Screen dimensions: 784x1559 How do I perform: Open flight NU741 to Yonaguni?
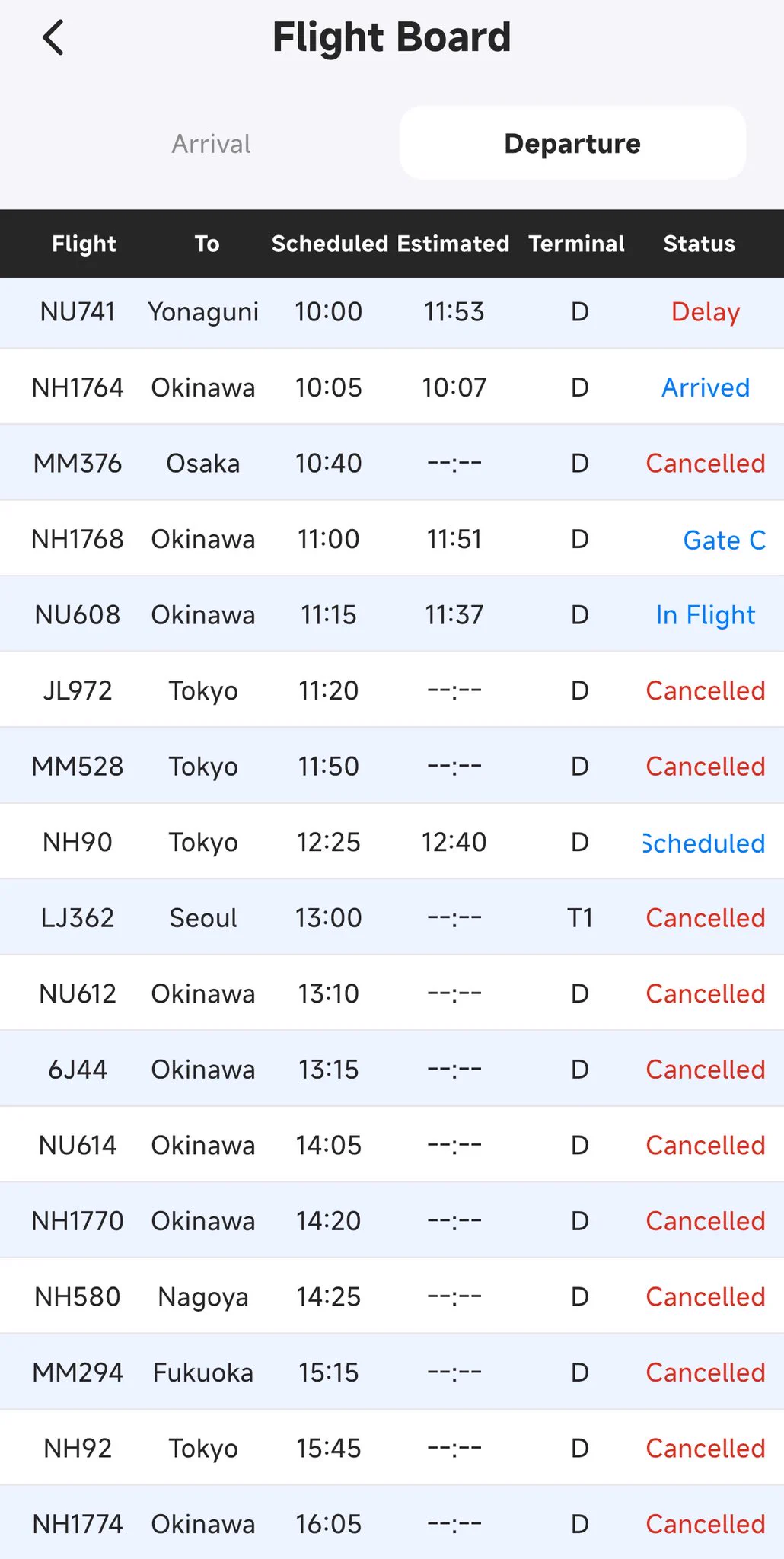pos(392,312)
